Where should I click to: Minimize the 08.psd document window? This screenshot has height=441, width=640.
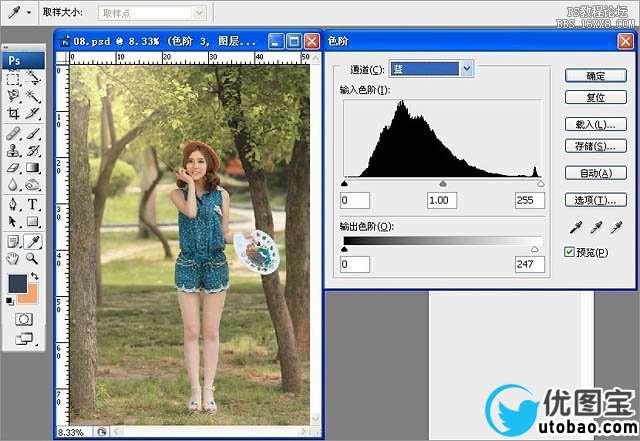[x=276, y=41]
